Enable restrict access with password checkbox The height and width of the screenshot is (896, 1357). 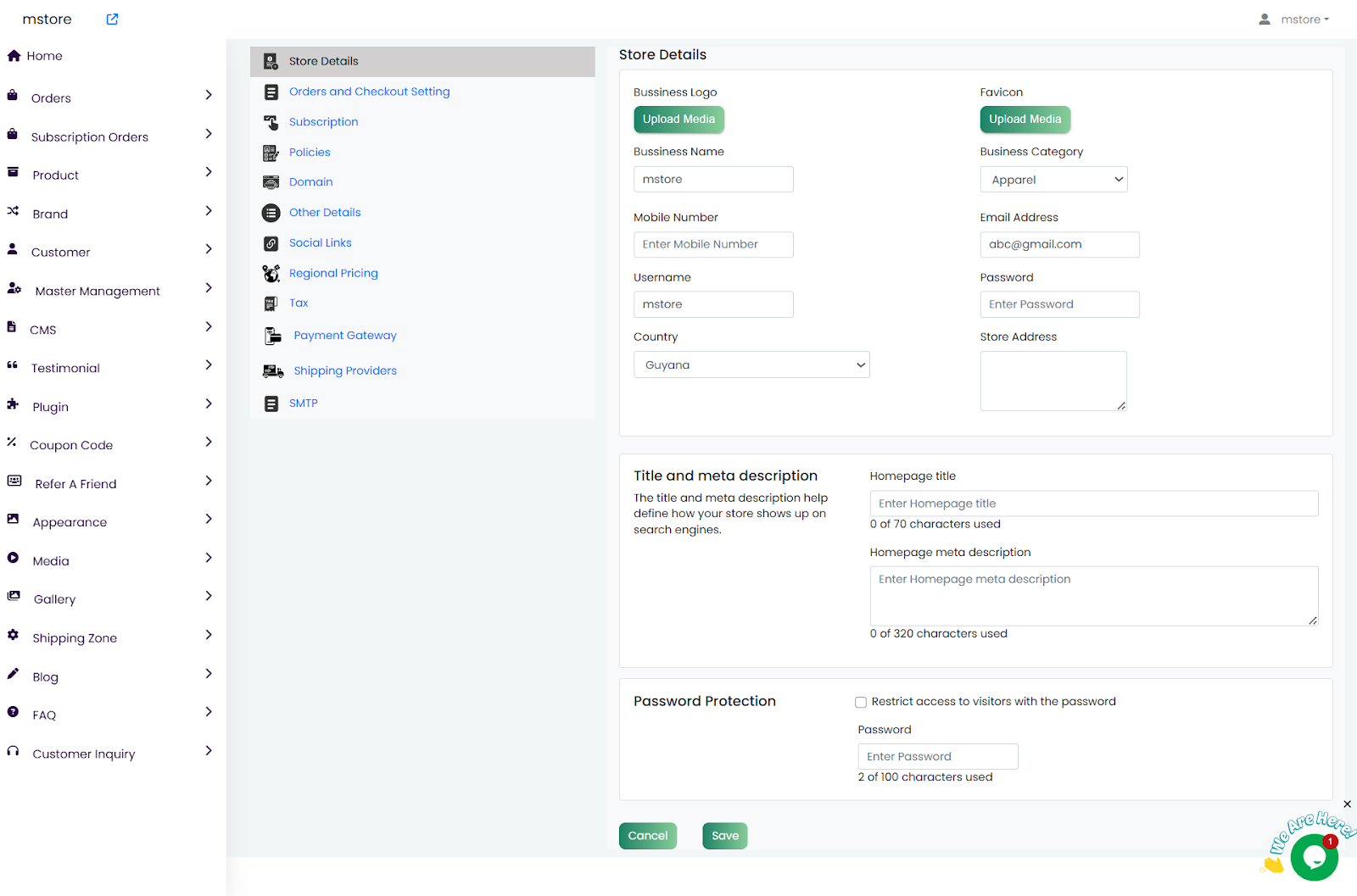[861, 702]
